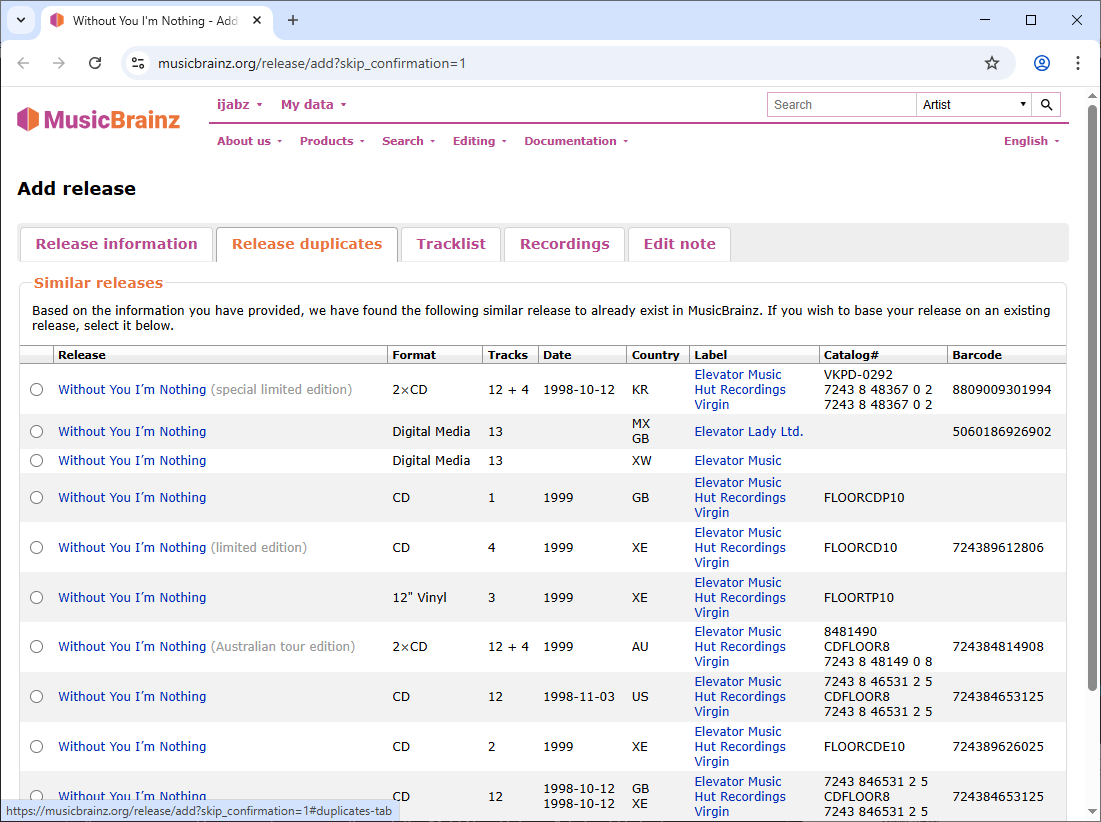Click catalog number FLOORTP10
Screen dimensions: 1101x822
[859, 597]
